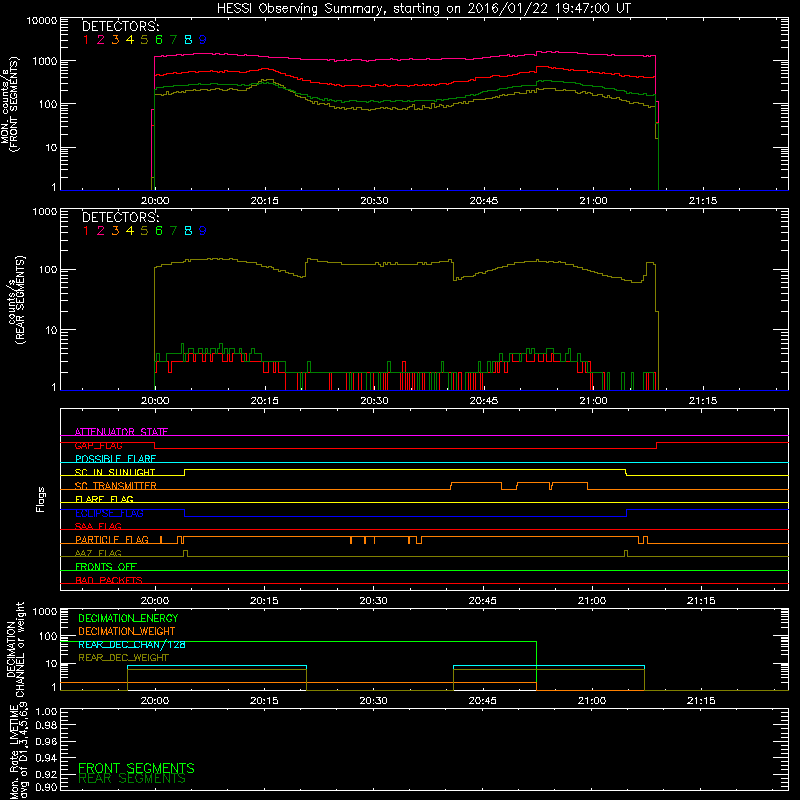This screenshot has width=800, height=800.
Task: Click the DECIMATION_ENERGY legend entry
Action: 128,618
